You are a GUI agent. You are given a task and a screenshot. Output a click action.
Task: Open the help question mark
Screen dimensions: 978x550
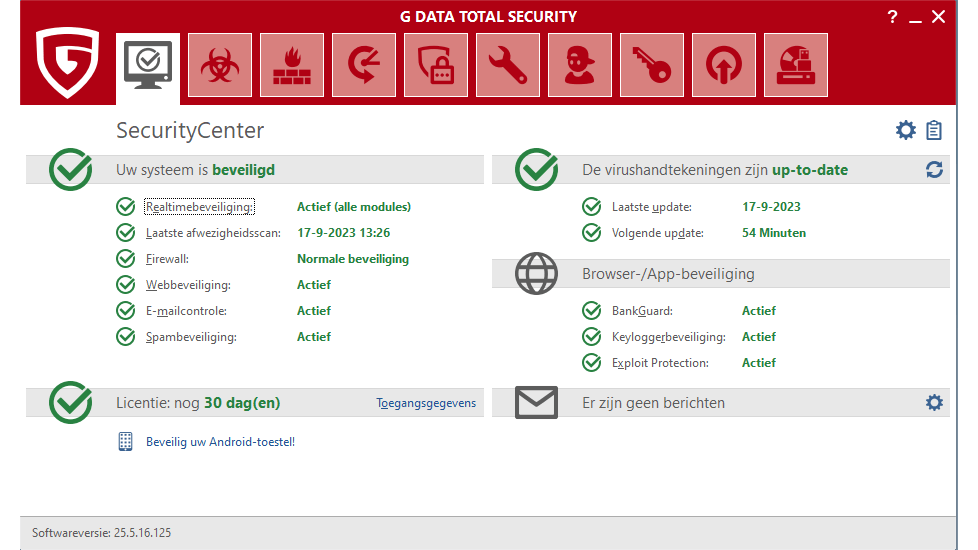(893, 17)
